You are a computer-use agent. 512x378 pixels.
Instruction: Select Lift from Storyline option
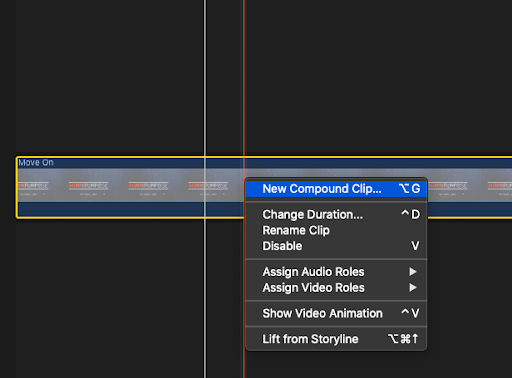click(x=336, y=339)
